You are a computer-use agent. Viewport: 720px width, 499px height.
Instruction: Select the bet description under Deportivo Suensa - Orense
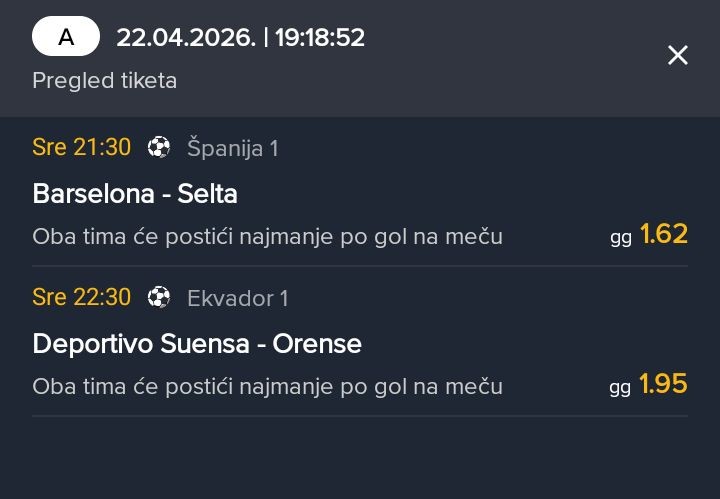267,386
